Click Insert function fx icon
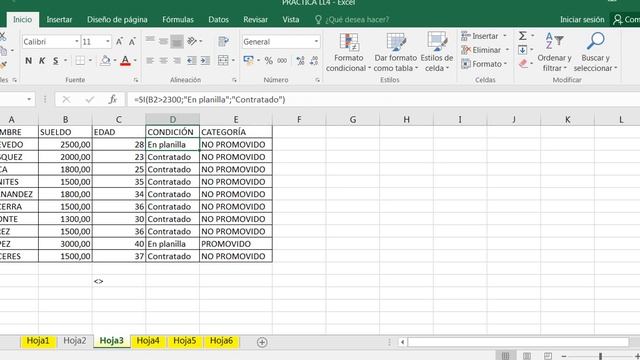The height and width of the screenshot is (360, 640). 113,100
